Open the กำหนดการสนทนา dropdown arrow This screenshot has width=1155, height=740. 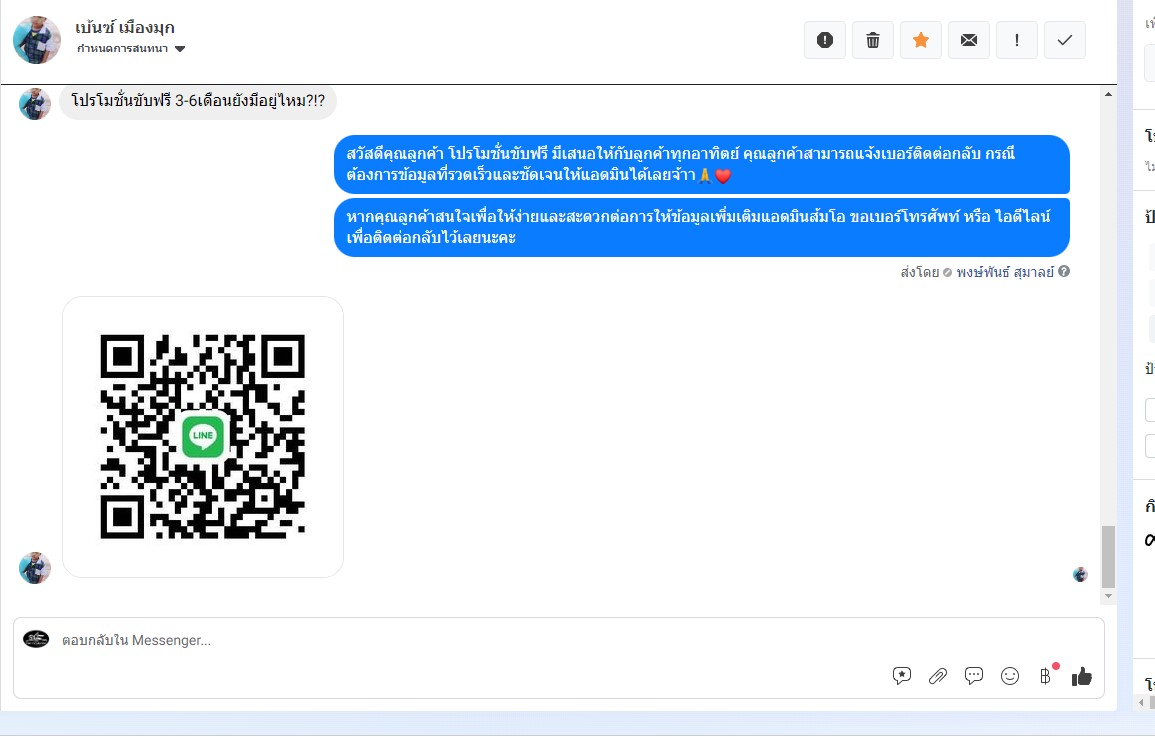[180, 49]
